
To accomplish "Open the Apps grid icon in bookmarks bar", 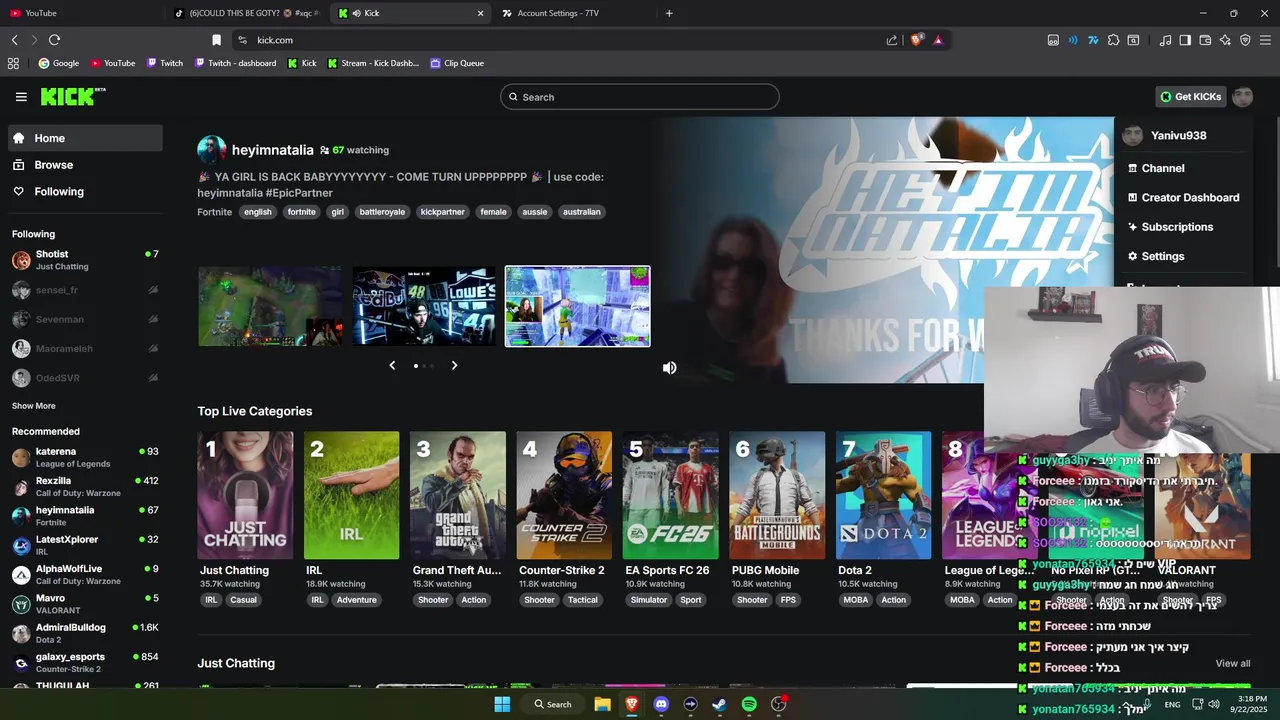I will click(x=13, y=63).
